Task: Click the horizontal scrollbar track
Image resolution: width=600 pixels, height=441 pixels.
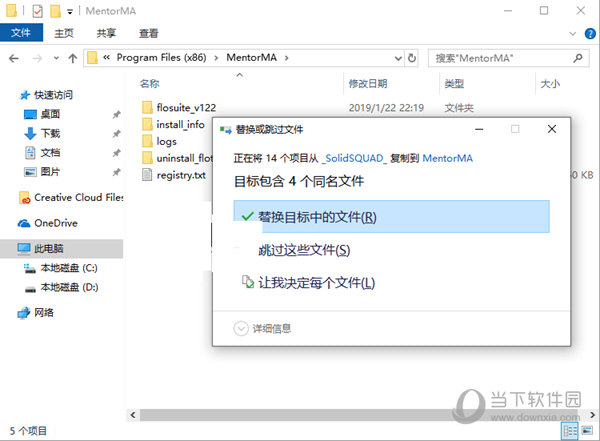Action: 360,415
